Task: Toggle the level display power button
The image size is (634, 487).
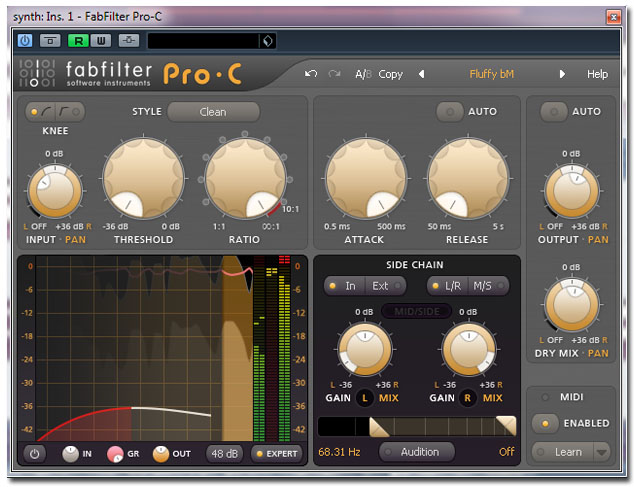Action: (34, 454)
